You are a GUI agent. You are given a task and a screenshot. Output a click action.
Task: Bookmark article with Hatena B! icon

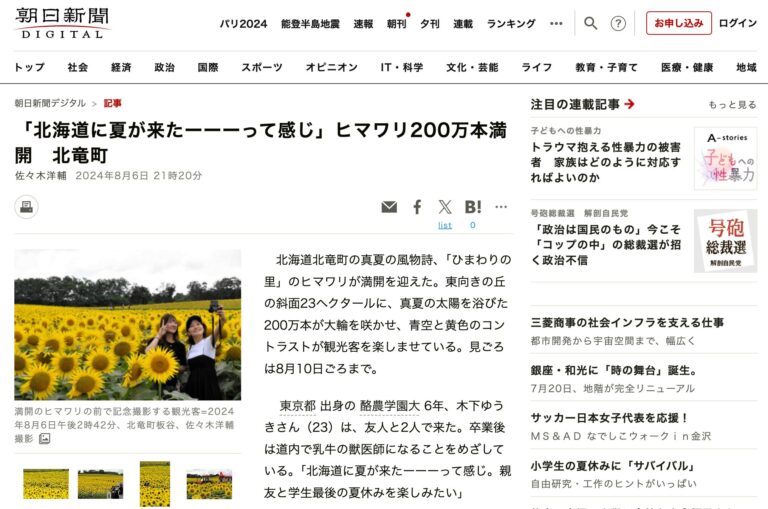(473, 207)
